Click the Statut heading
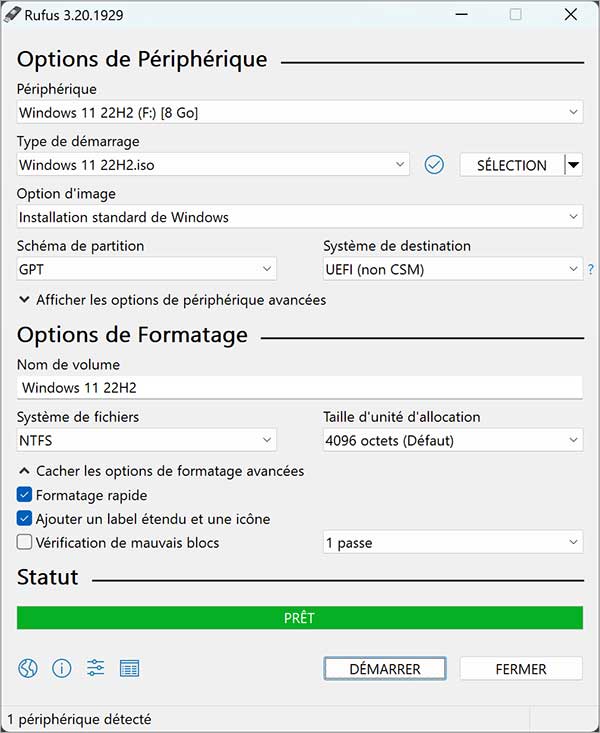The image size is (600, 733). click(48, 577)
